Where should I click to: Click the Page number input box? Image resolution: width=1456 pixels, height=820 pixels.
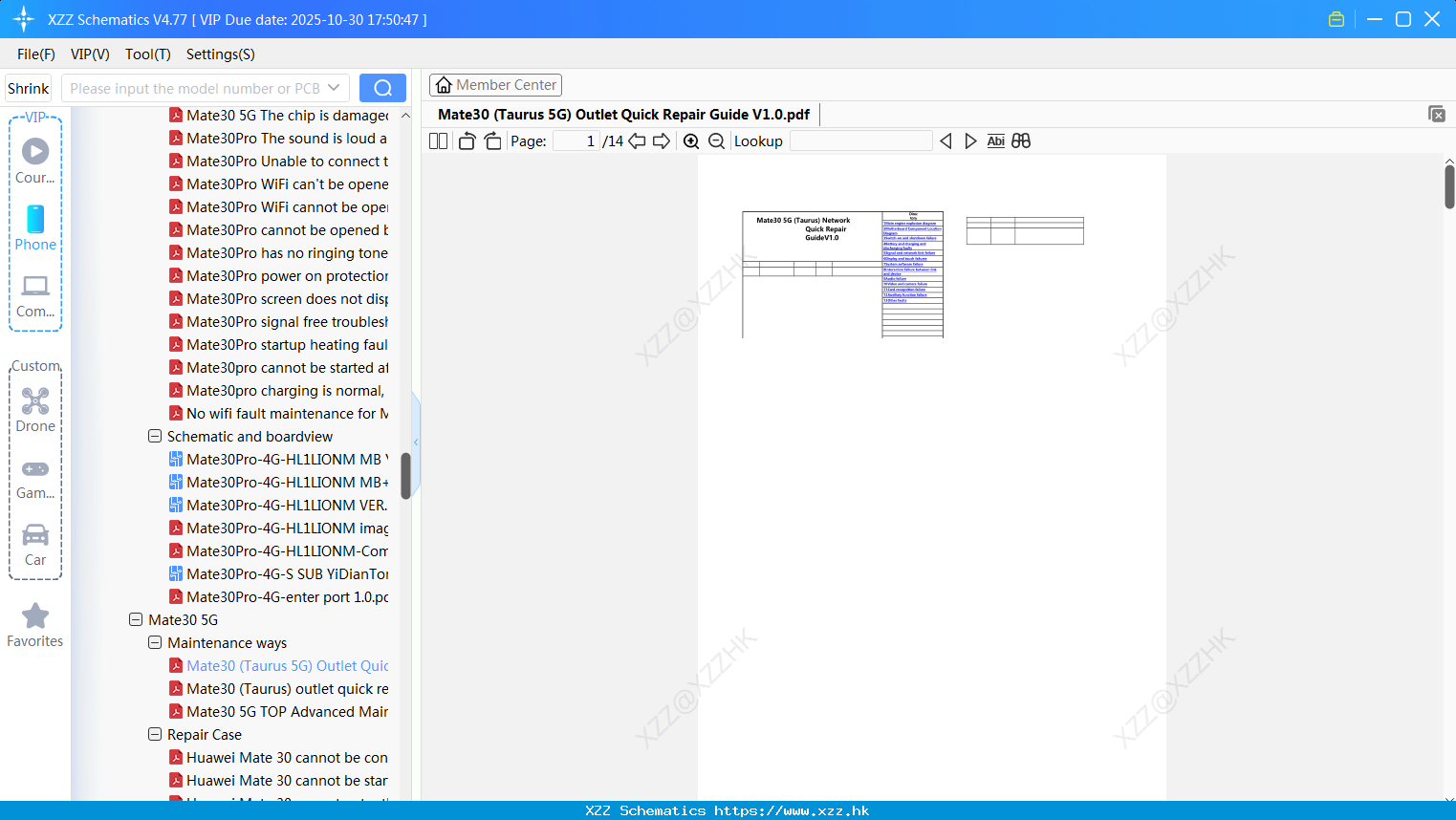(x=576, y=141)
